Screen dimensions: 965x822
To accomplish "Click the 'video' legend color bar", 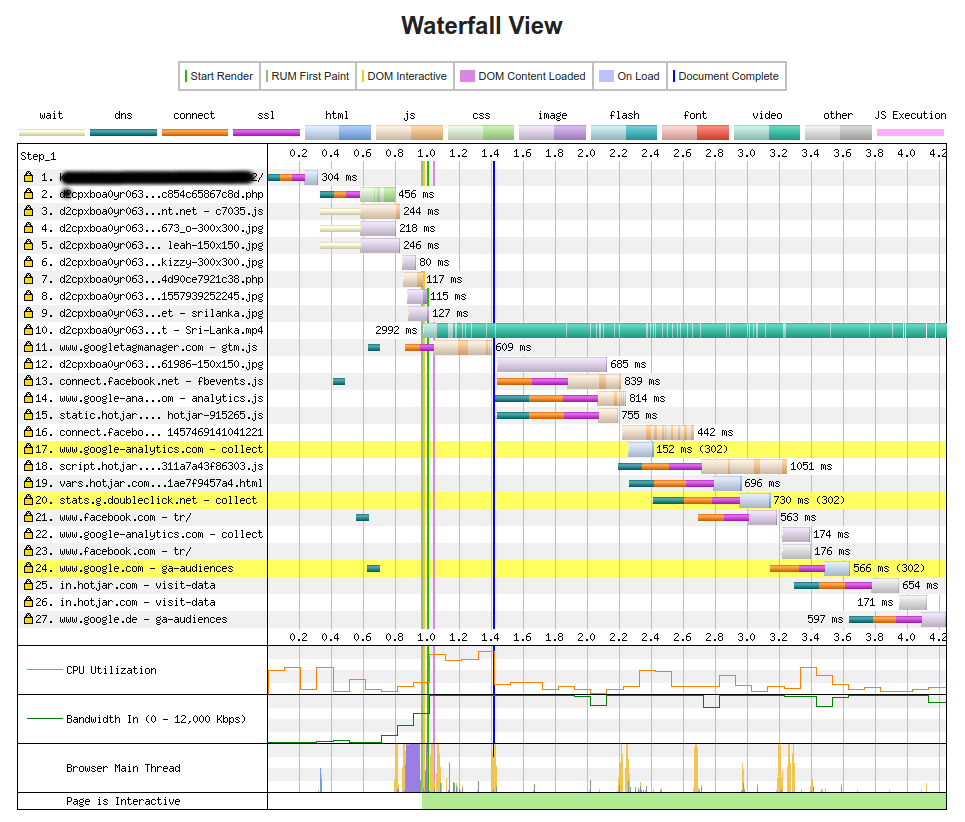I will tap(767, 132).
